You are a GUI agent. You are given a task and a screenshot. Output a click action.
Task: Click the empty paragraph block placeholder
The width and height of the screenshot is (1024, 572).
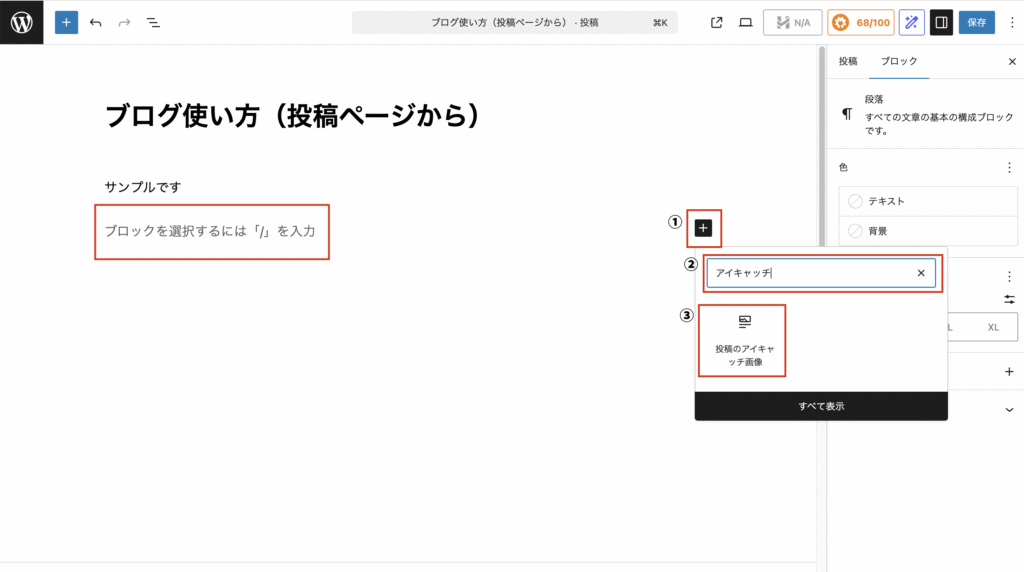pyautogui.click(x=210, y=231)
